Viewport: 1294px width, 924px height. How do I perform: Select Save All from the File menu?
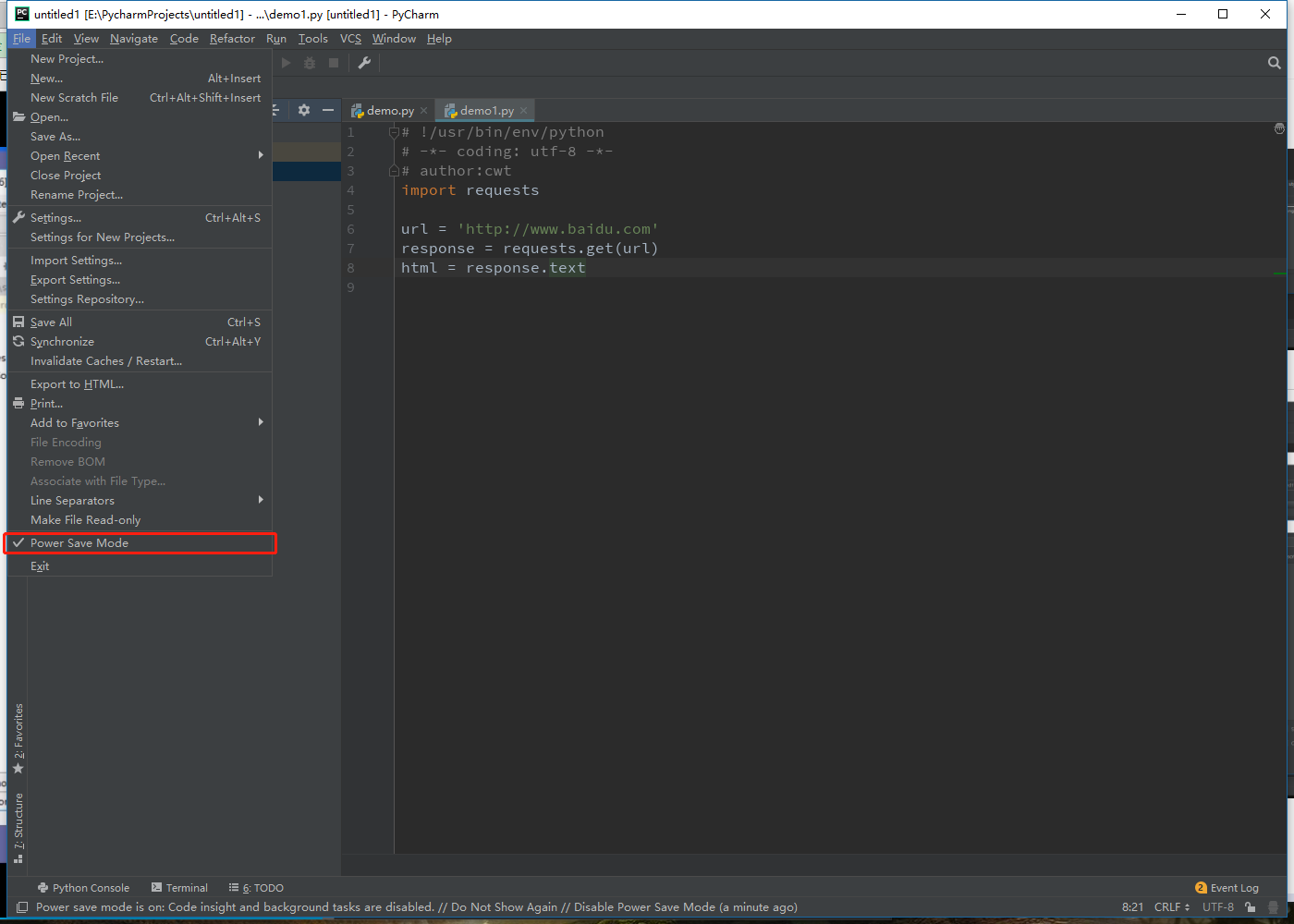point(51,322)
